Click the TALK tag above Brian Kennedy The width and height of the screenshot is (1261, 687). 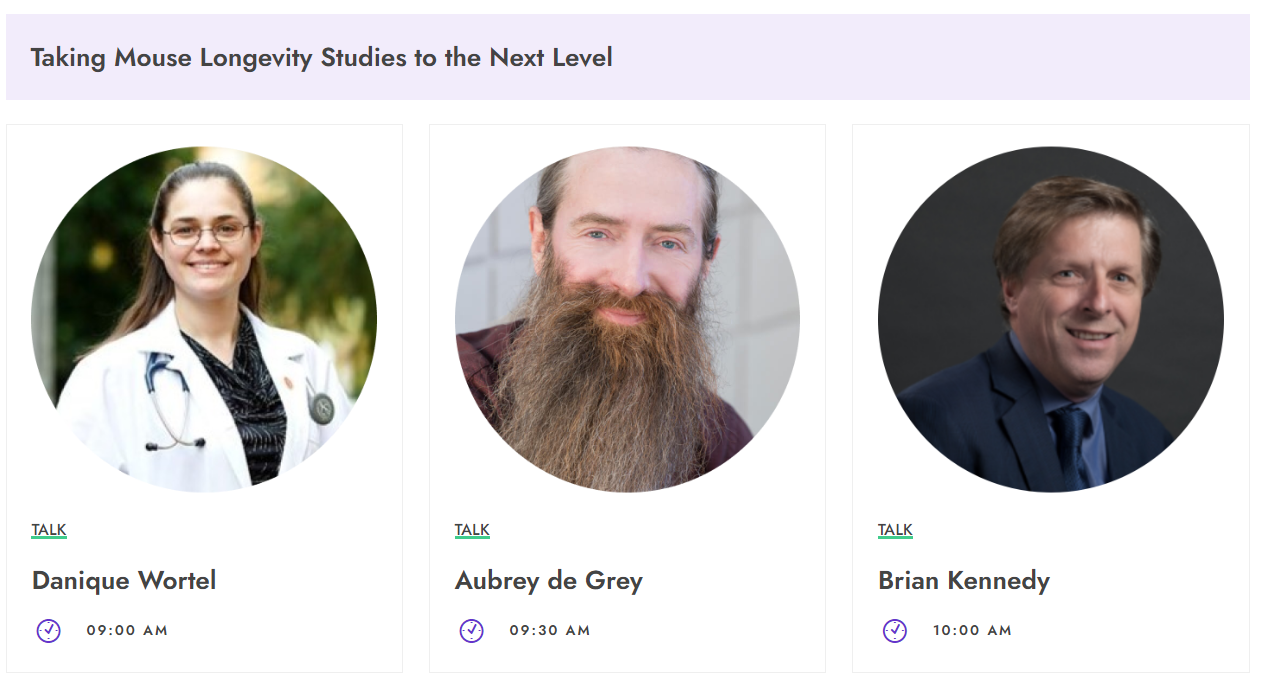pos(895,530)
